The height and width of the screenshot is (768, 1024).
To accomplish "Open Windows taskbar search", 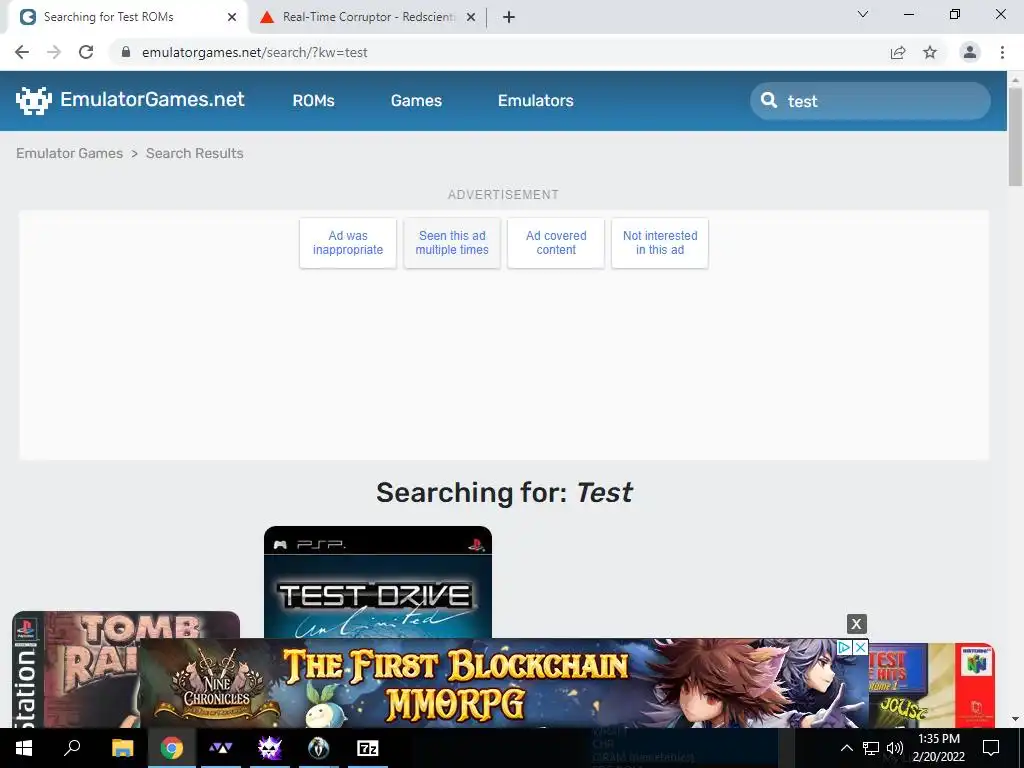I will (72, 748).
